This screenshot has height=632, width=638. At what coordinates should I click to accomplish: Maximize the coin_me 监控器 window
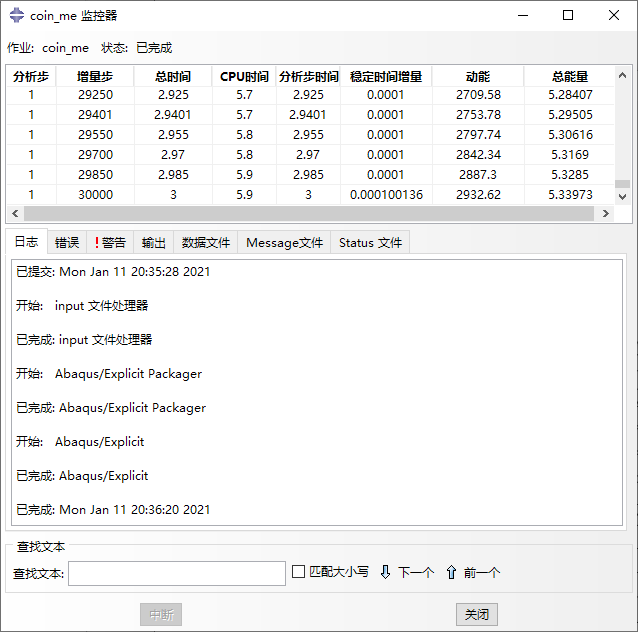pos(568,15)
